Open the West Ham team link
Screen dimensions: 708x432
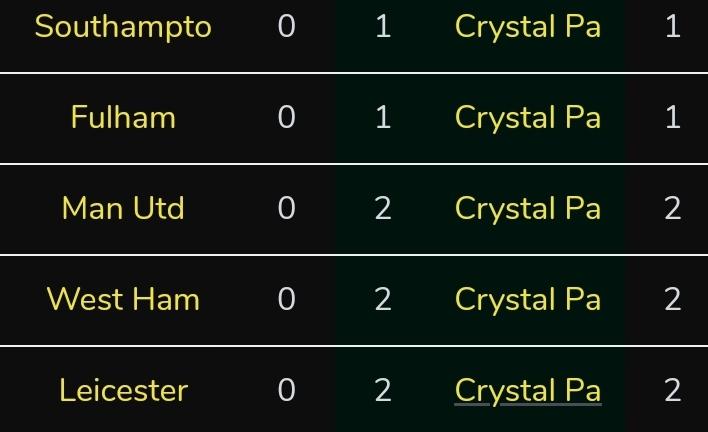pos(123,299)
